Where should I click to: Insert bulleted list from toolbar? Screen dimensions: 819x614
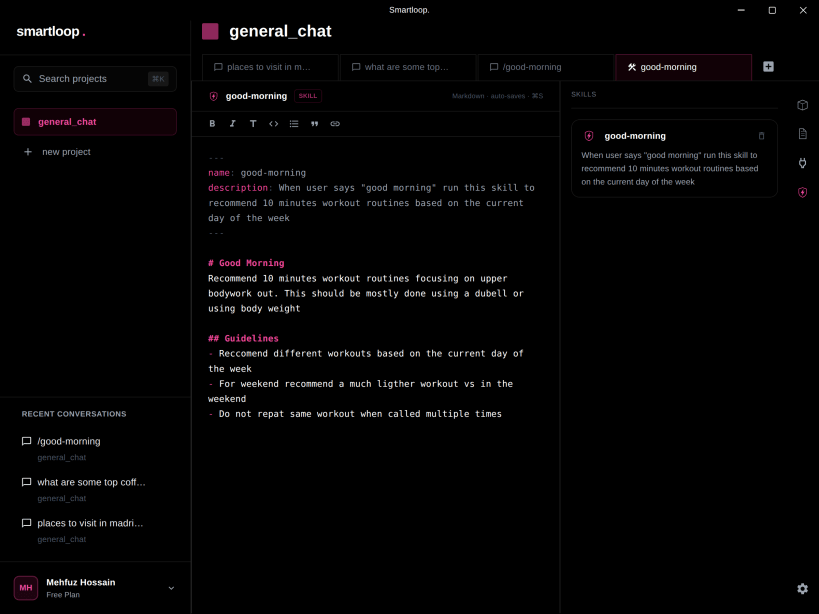pos(294,124)
